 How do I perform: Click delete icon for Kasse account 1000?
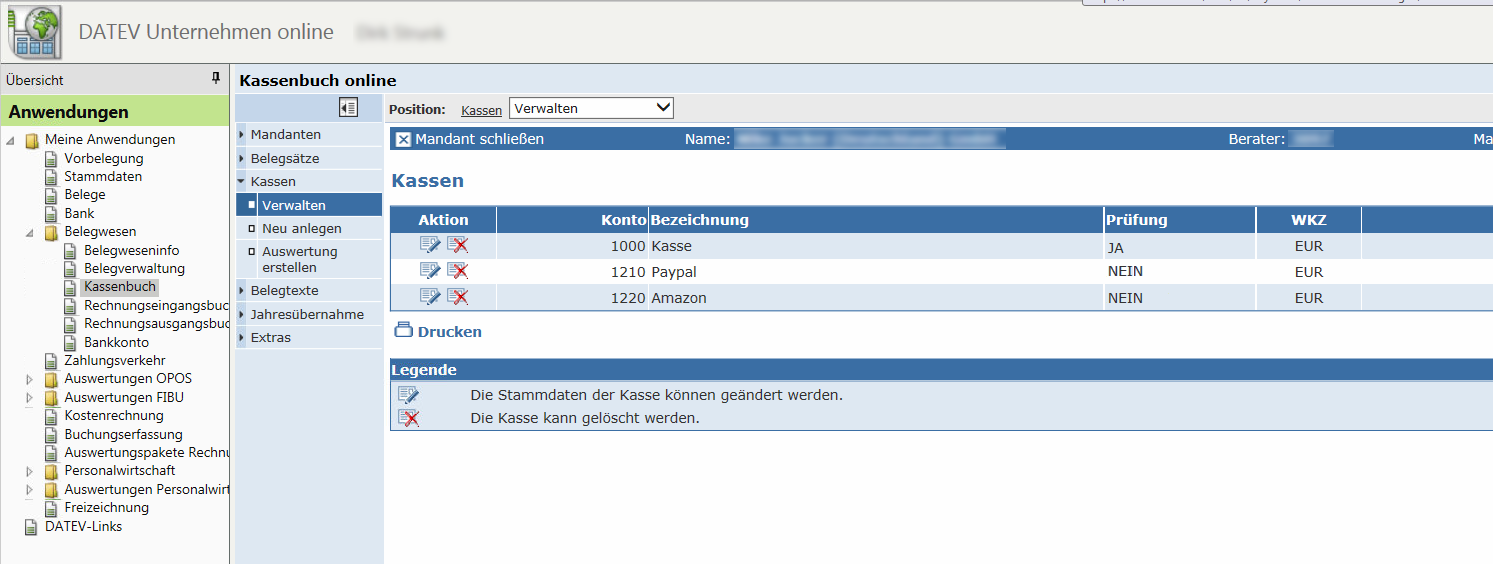[458, 245]
